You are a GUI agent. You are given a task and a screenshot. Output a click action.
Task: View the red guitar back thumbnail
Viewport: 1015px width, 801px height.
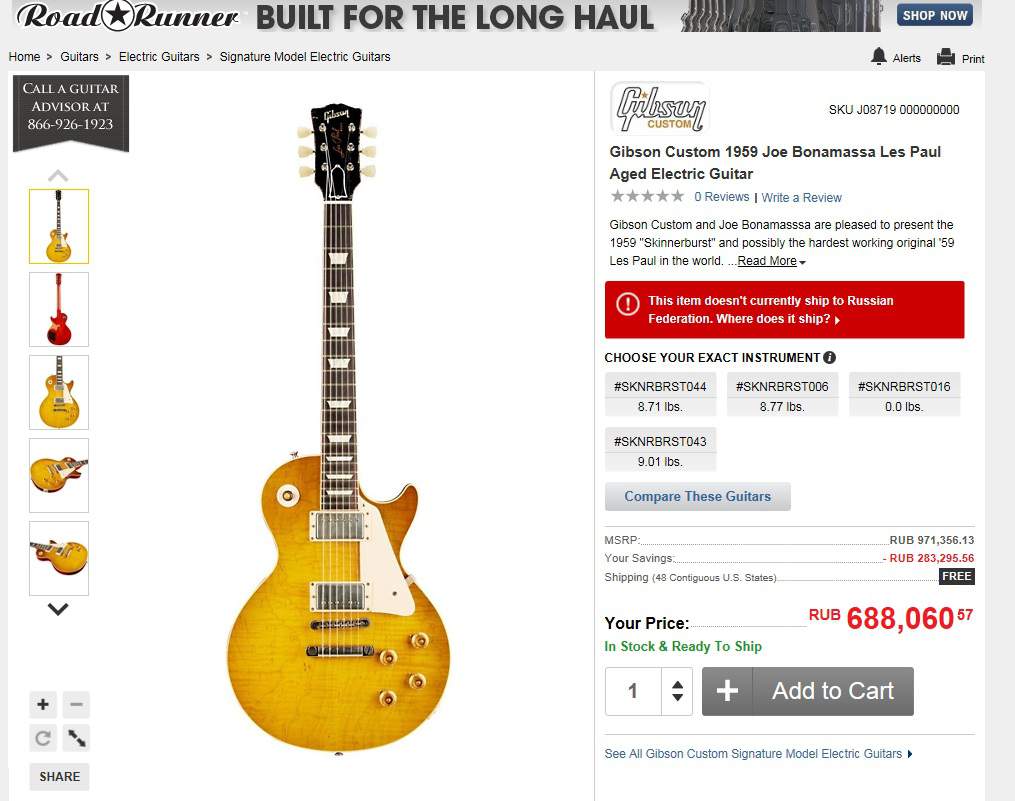click(x=59, y=310)
